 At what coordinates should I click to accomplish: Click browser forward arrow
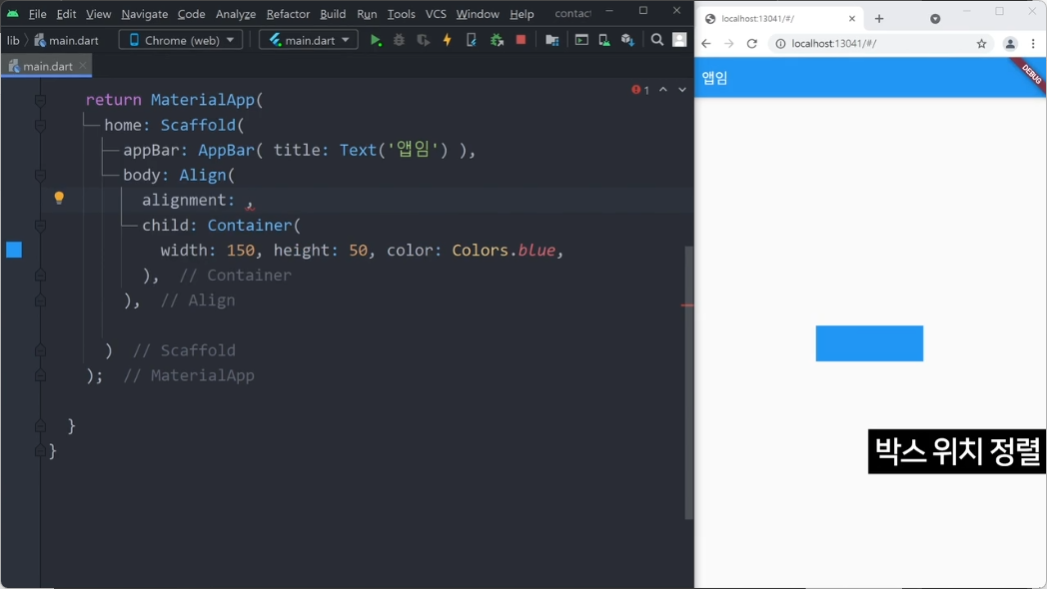[728, 43]
